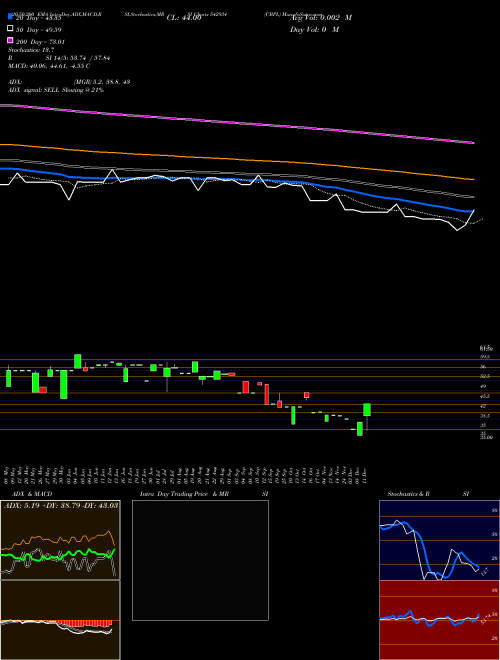Screen dimensions: 500x660
Task: Click the blue 20 Day legend swatch
Action: point(10,16)
